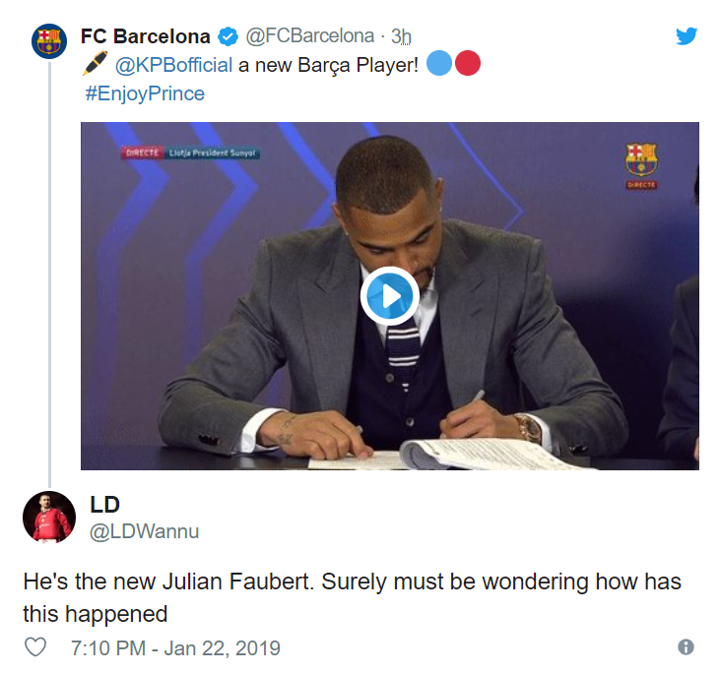The width and height of the screenshot is (720, 673).
Task: Click the Barça crest in the video corner
Action: (x=640, y=160)
